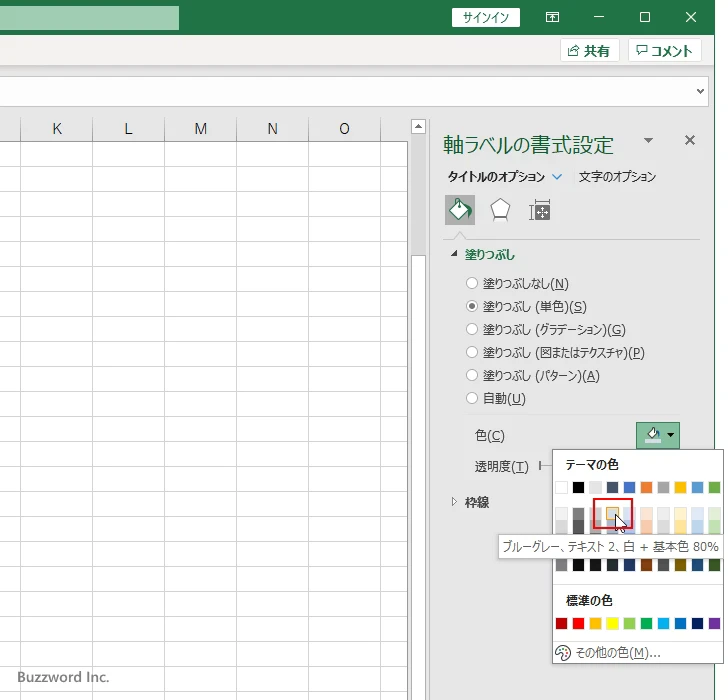This screenshot has height=700, width=728.
Task: Select column K header
Action: point(57,129)
